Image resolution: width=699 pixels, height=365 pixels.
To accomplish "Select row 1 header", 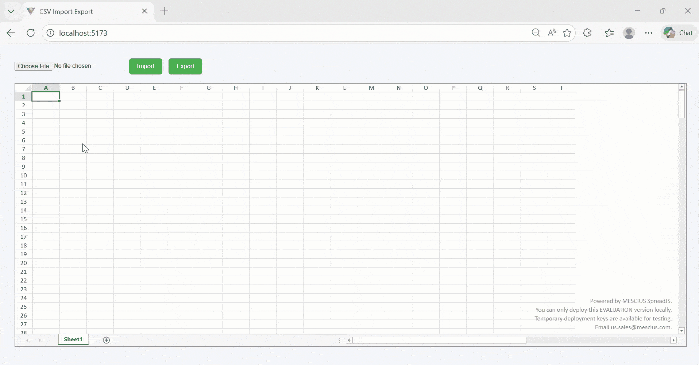I will (x=24, y=97).
